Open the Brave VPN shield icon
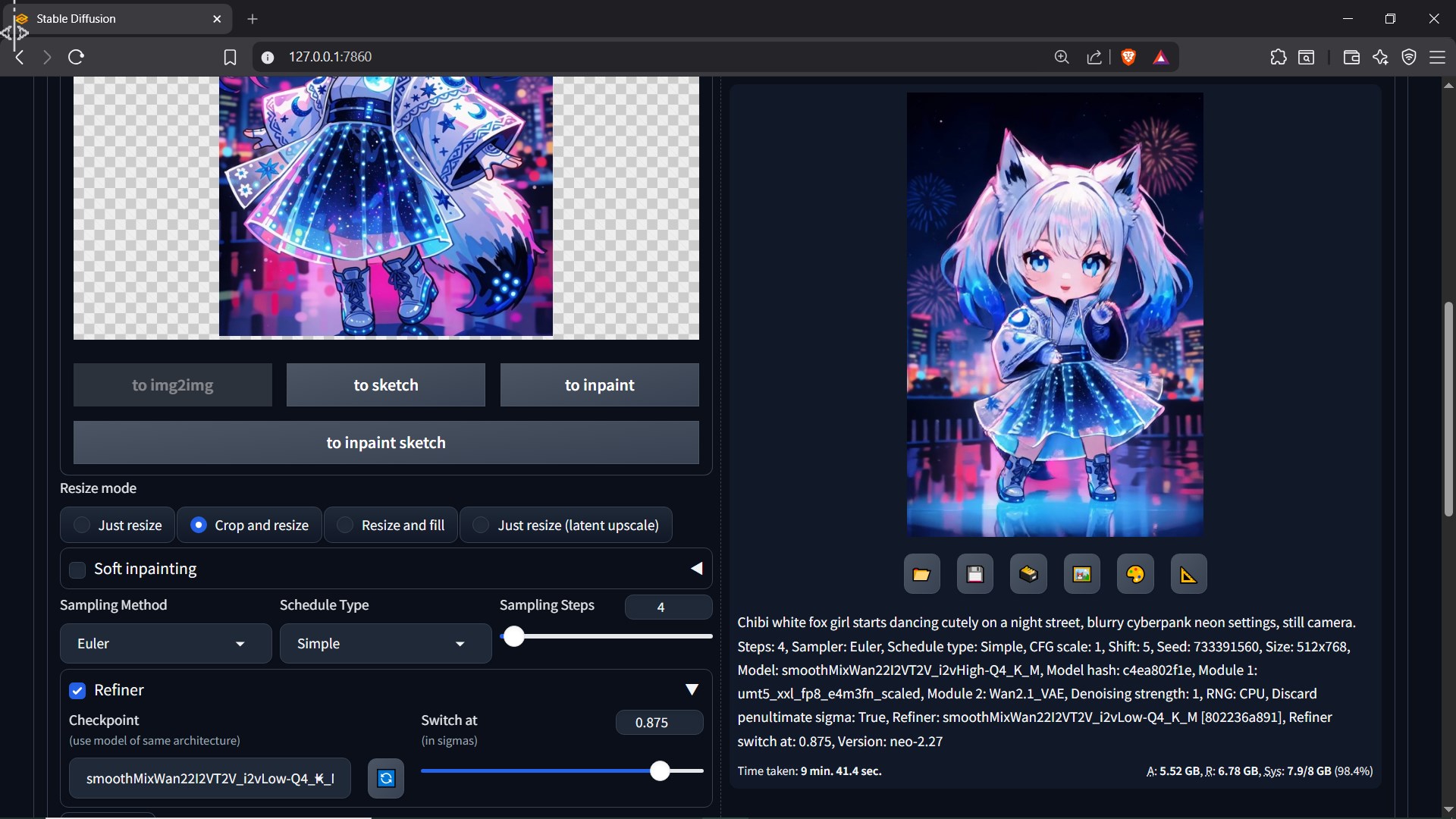1456x819 pixels. point(1409,57)
